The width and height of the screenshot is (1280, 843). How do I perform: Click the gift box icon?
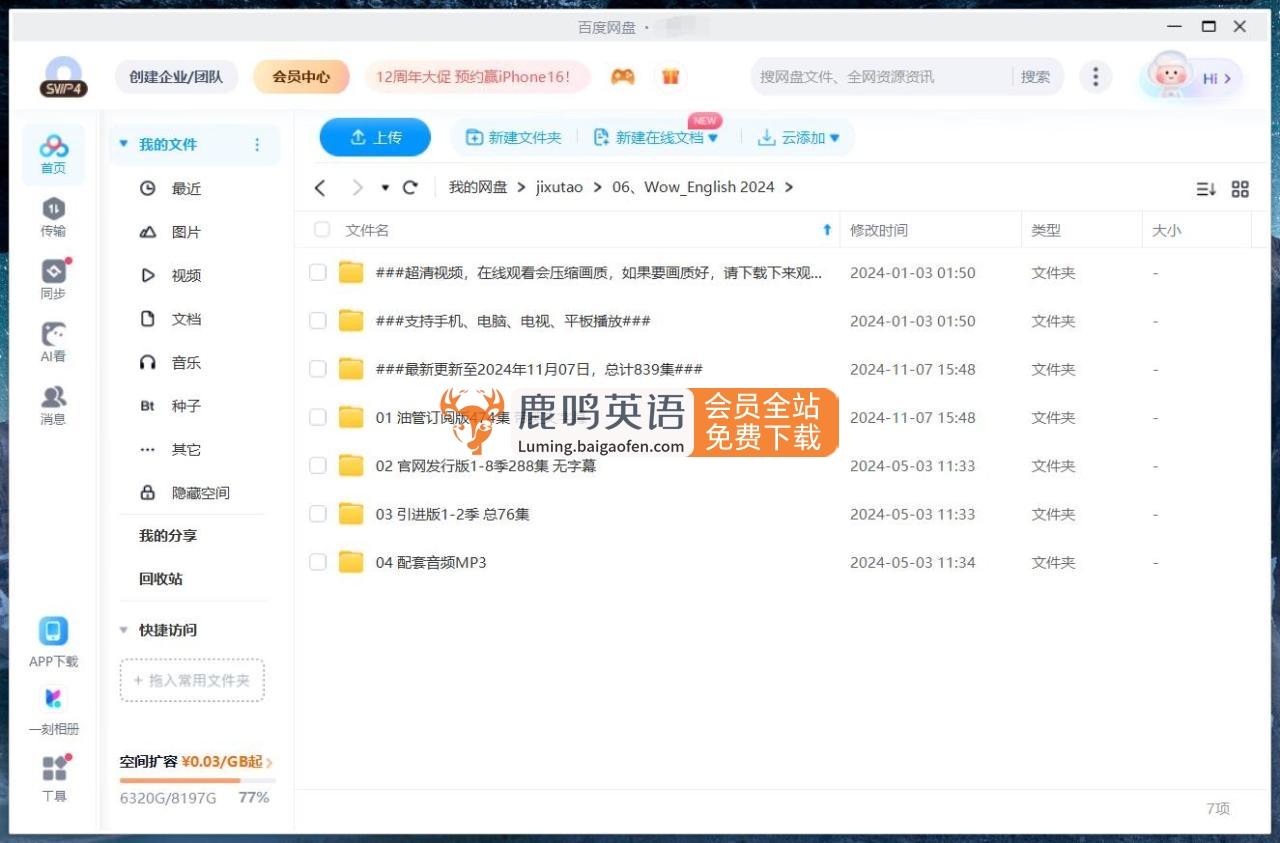click(x=670, y=77)
